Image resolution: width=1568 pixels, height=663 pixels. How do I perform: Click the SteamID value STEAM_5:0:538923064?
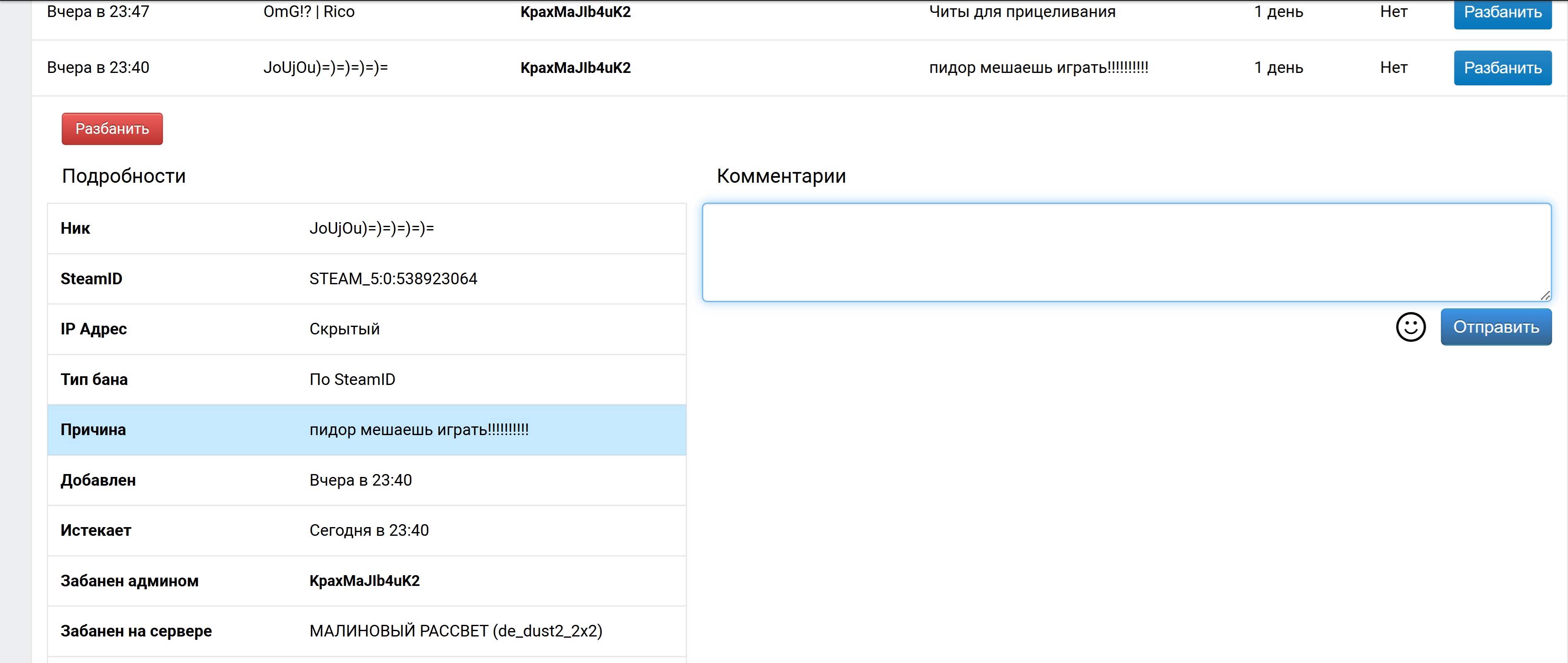(x=393, y=278)
